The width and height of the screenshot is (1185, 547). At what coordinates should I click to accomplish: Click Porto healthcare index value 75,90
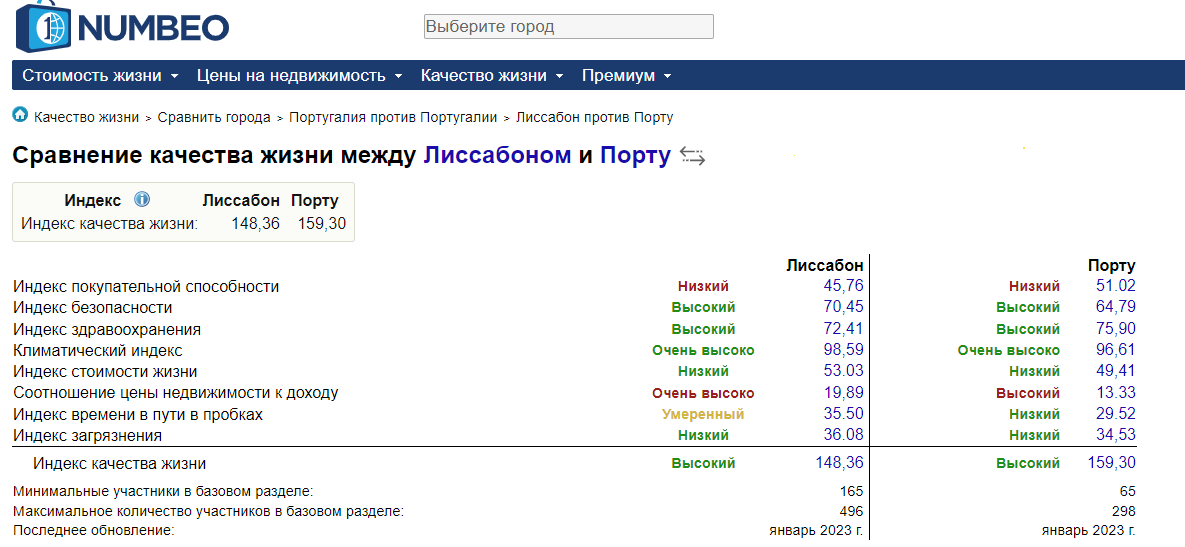pos(1115,329)
